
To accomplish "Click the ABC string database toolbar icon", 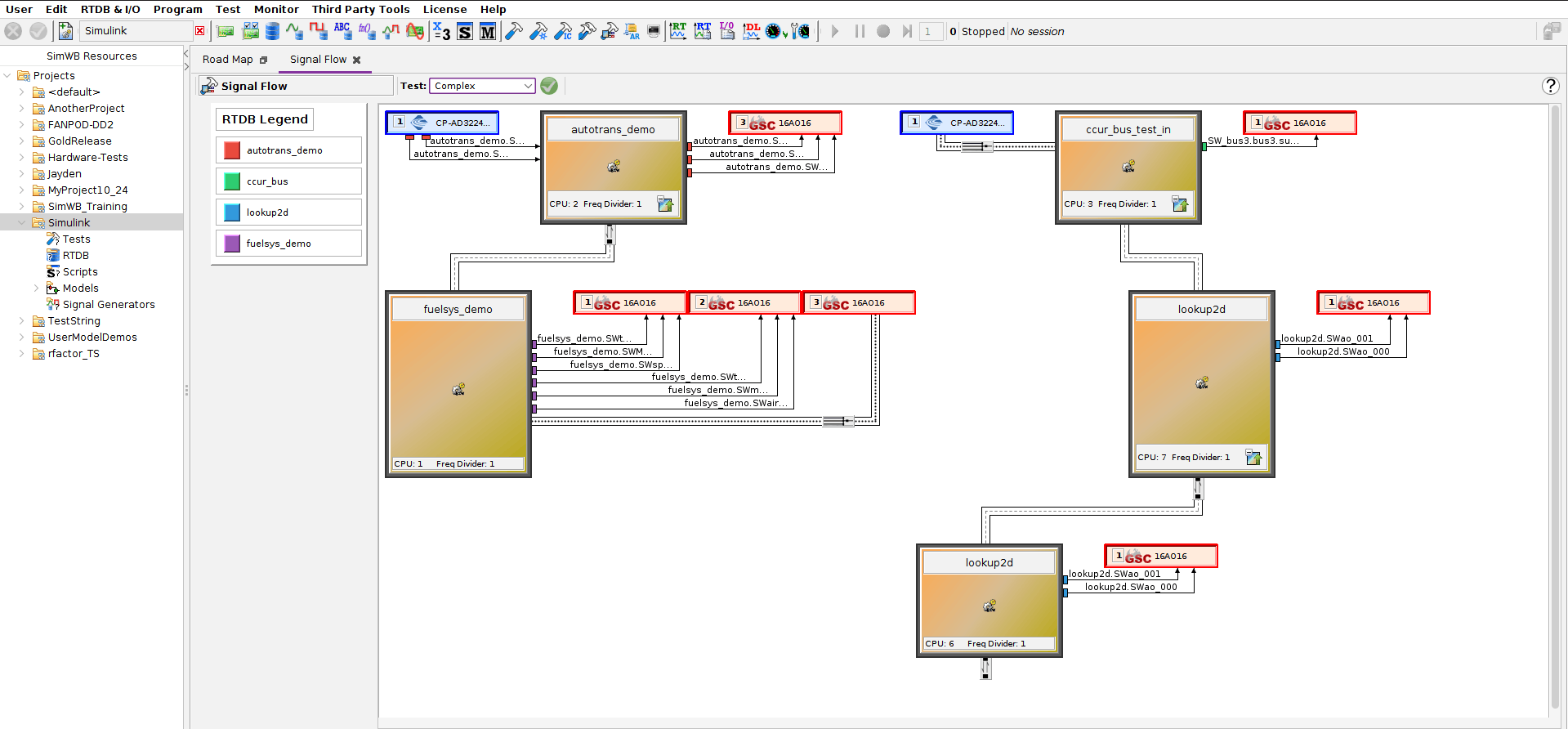I will pyautogui.click(x=342, y=31).
